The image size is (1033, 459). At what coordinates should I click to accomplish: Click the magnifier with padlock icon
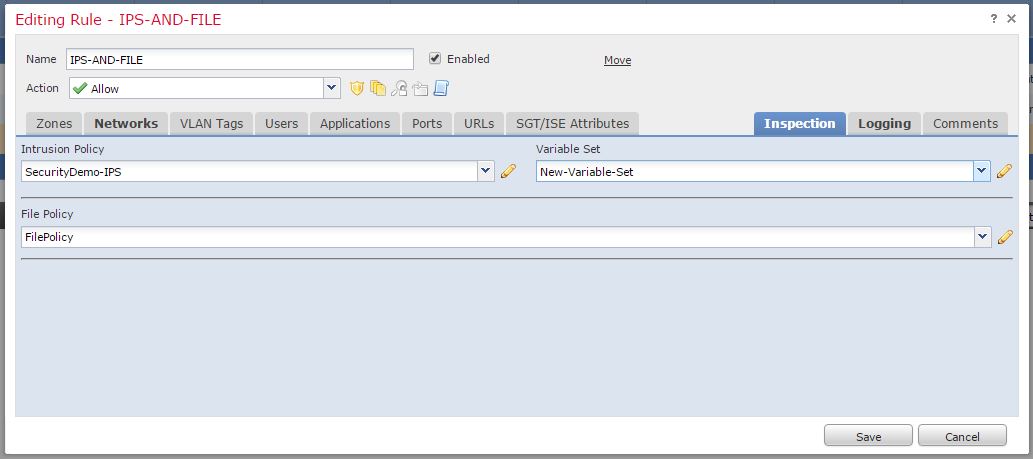(x=399, y=88)
